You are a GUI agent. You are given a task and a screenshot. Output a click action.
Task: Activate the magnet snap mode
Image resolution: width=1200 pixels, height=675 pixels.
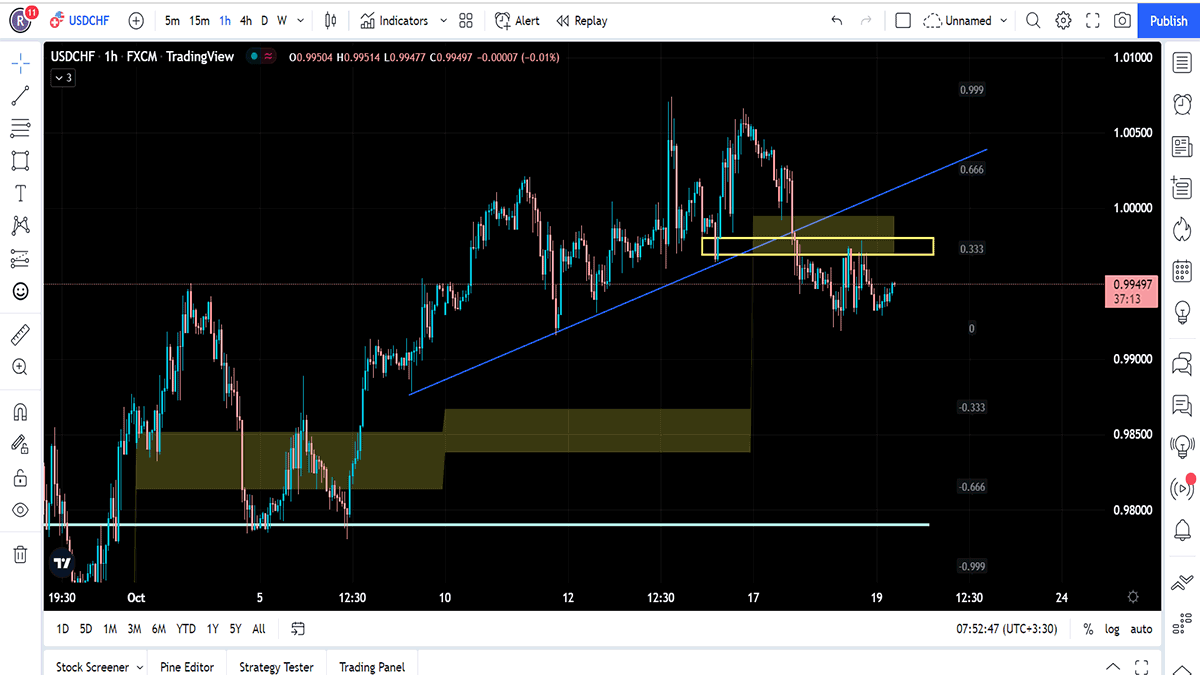20,411
